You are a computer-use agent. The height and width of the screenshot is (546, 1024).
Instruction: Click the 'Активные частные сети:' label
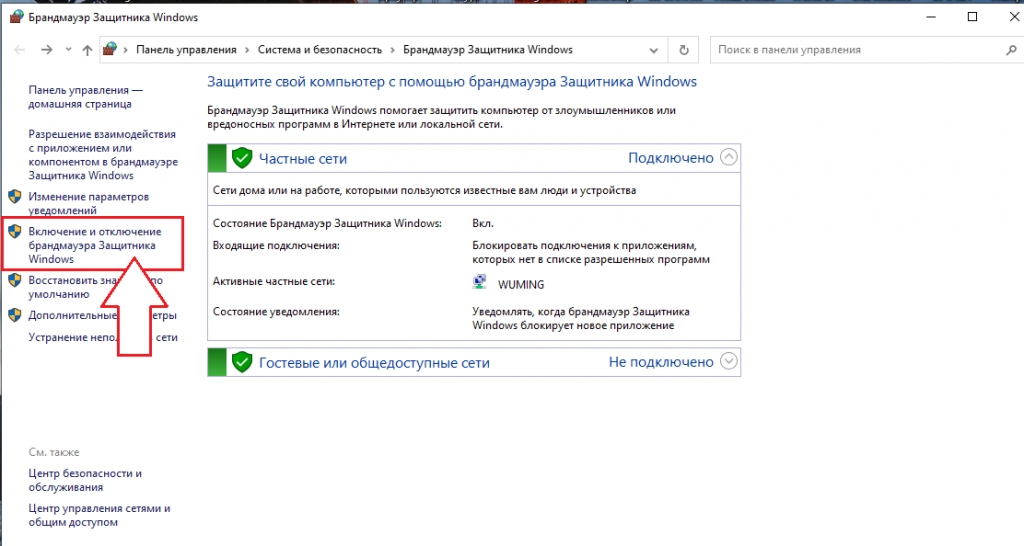(274, 281)
